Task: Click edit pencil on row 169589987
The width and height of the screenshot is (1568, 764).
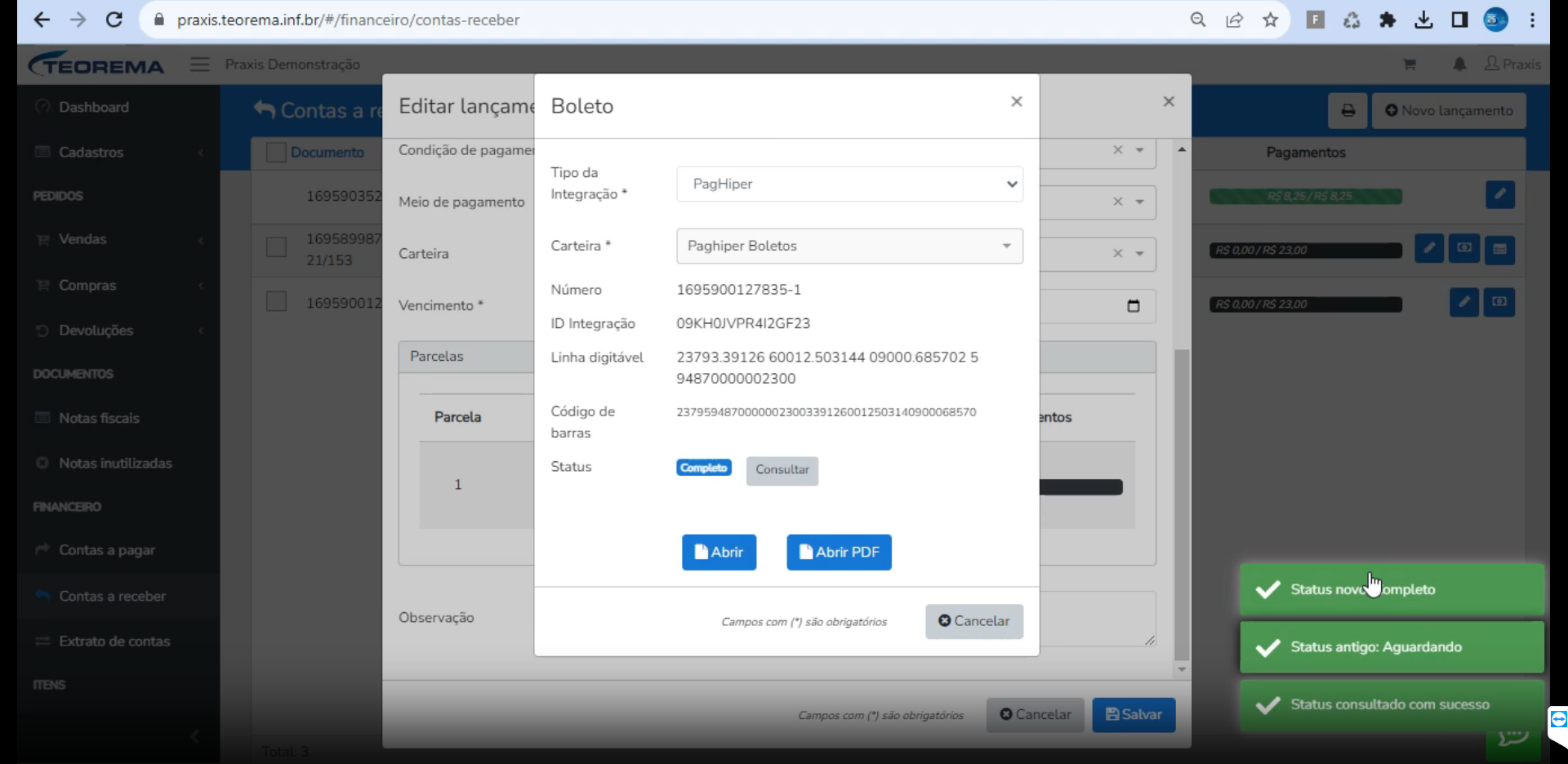Action: (x=1429, y=248)
